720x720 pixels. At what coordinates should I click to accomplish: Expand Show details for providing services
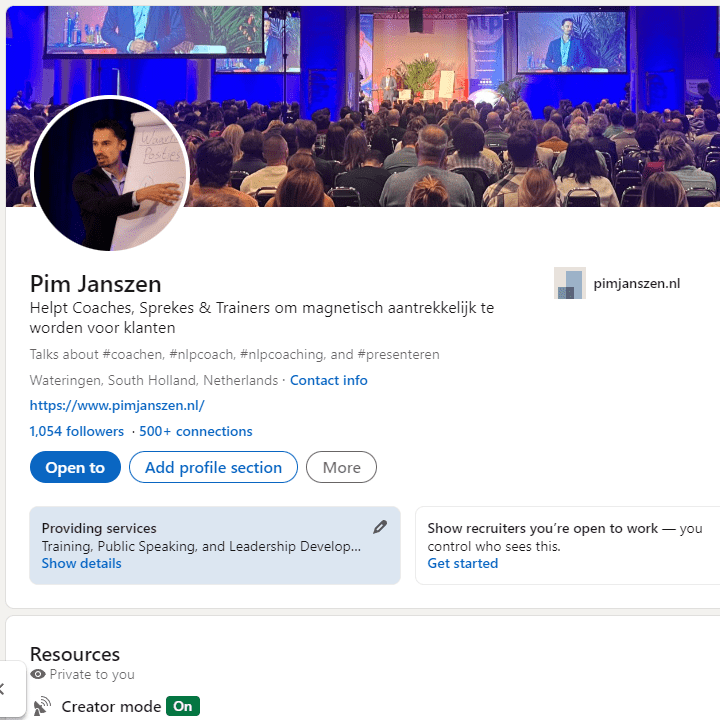pos(82,563)
